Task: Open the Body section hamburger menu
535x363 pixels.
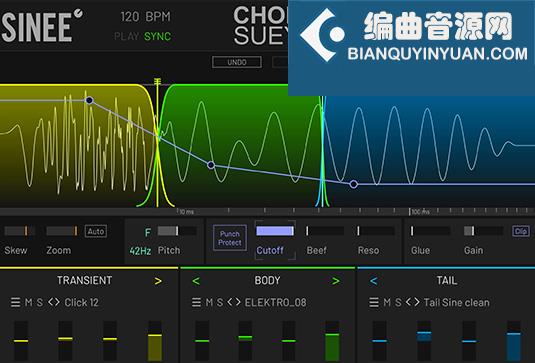Action: (x=196, y=302)
